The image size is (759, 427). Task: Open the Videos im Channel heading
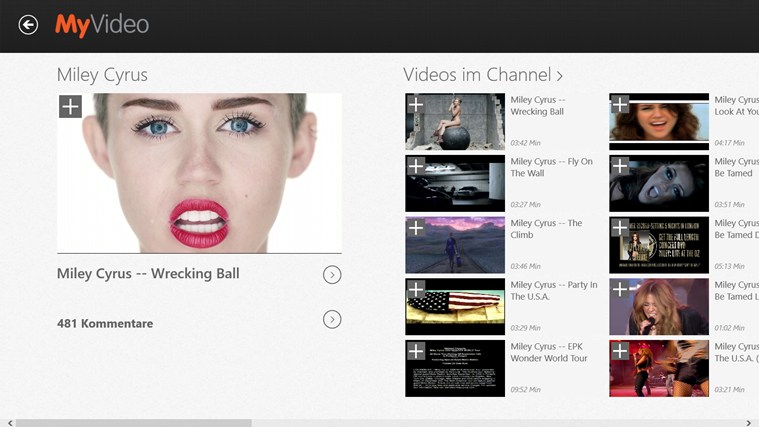482,75
